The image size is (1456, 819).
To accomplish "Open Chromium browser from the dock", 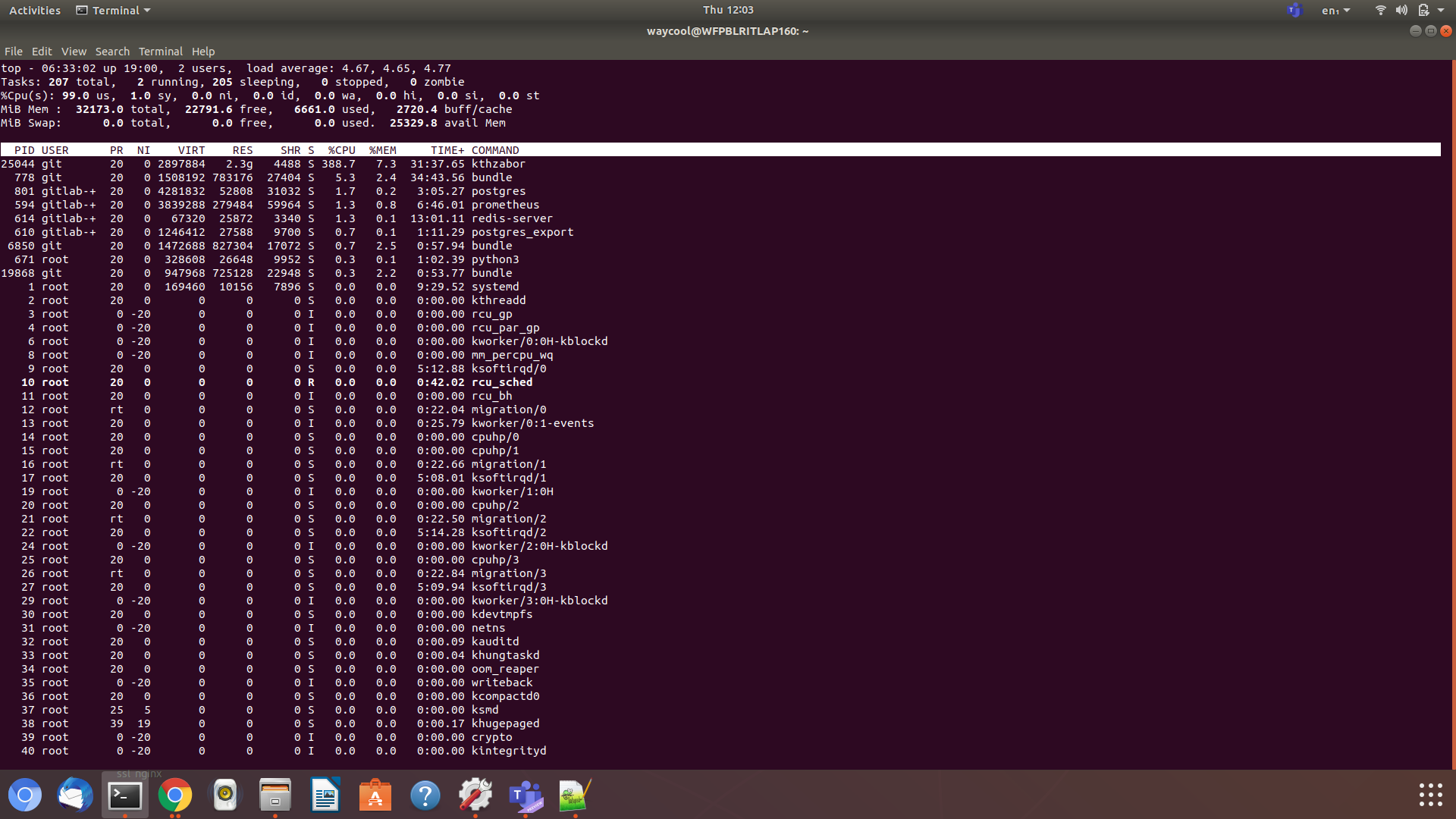I will (25, 795).
